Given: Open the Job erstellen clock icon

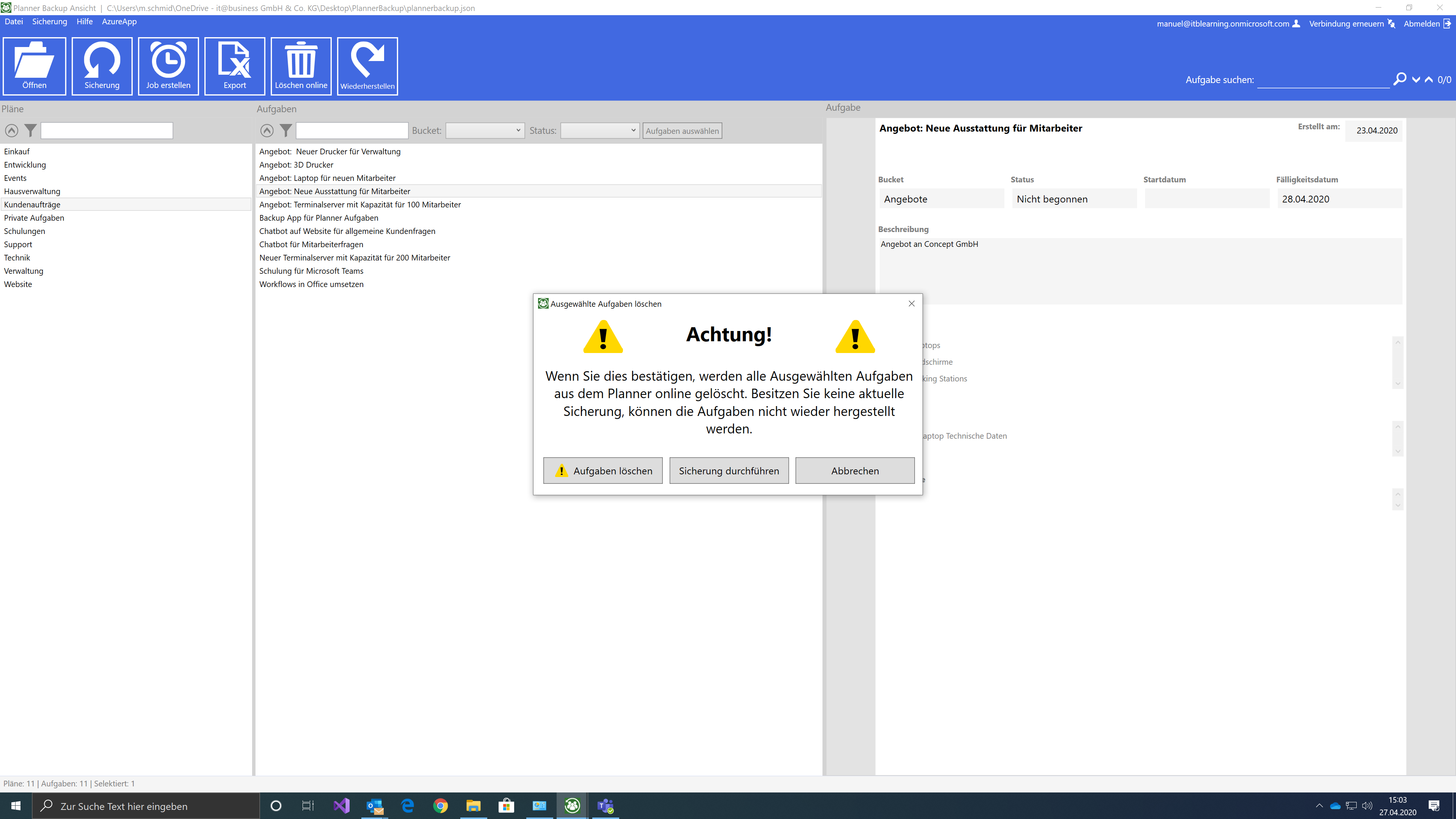Looking at the screenshot, I should [168, 65].
